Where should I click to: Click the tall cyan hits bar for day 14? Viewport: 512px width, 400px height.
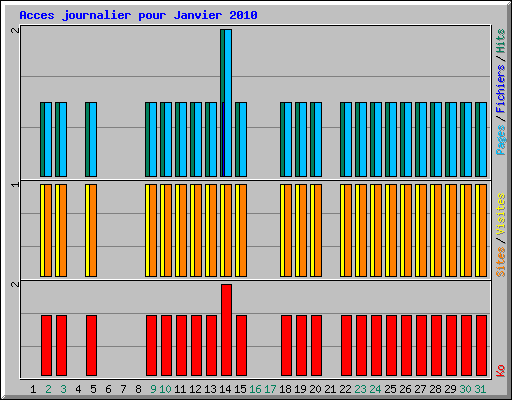pyautogui.click(x=228, y=103)
